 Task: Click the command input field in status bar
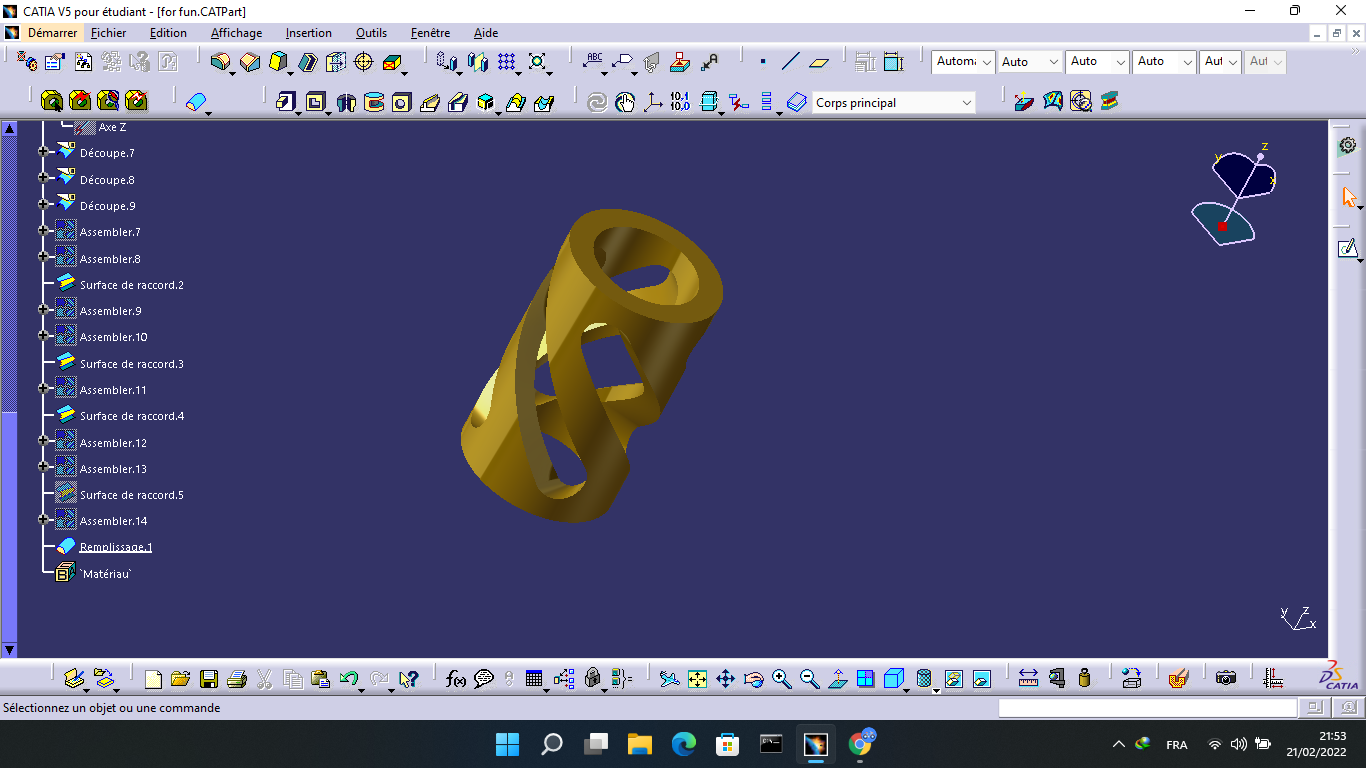1147,708
